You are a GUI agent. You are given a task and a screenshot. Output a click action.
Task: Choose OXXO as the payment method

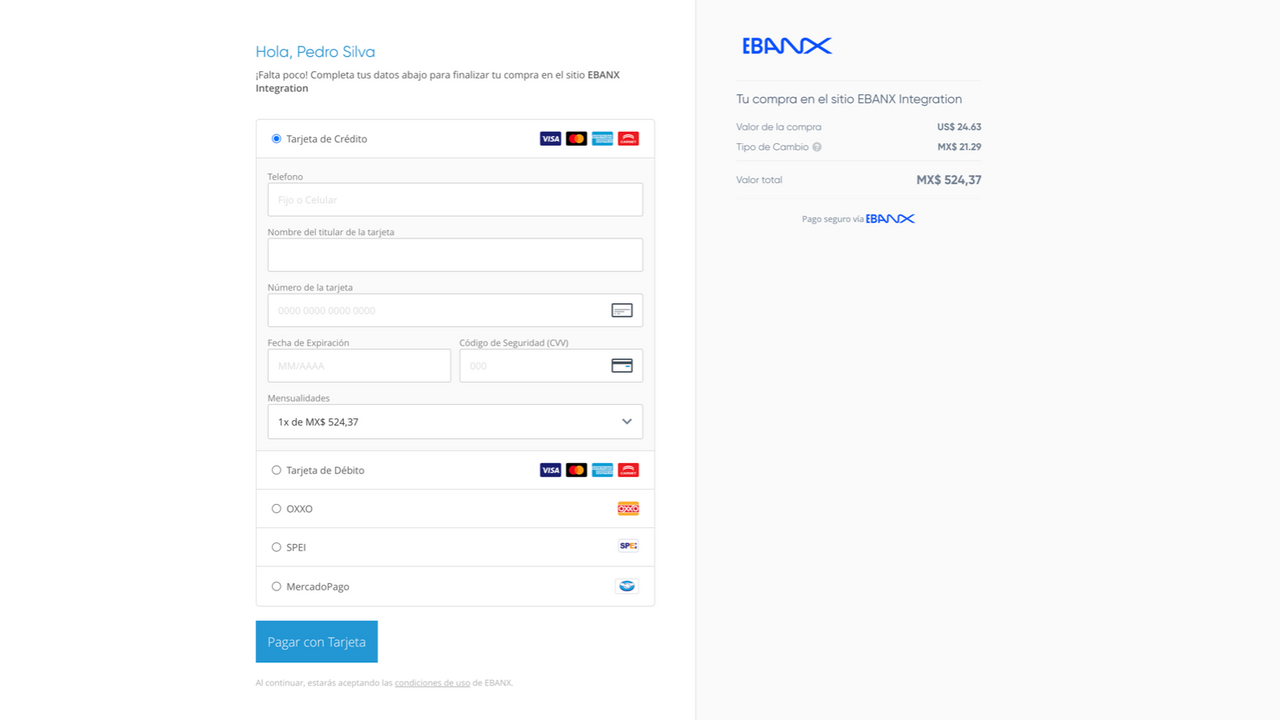(x=276, y=508)
